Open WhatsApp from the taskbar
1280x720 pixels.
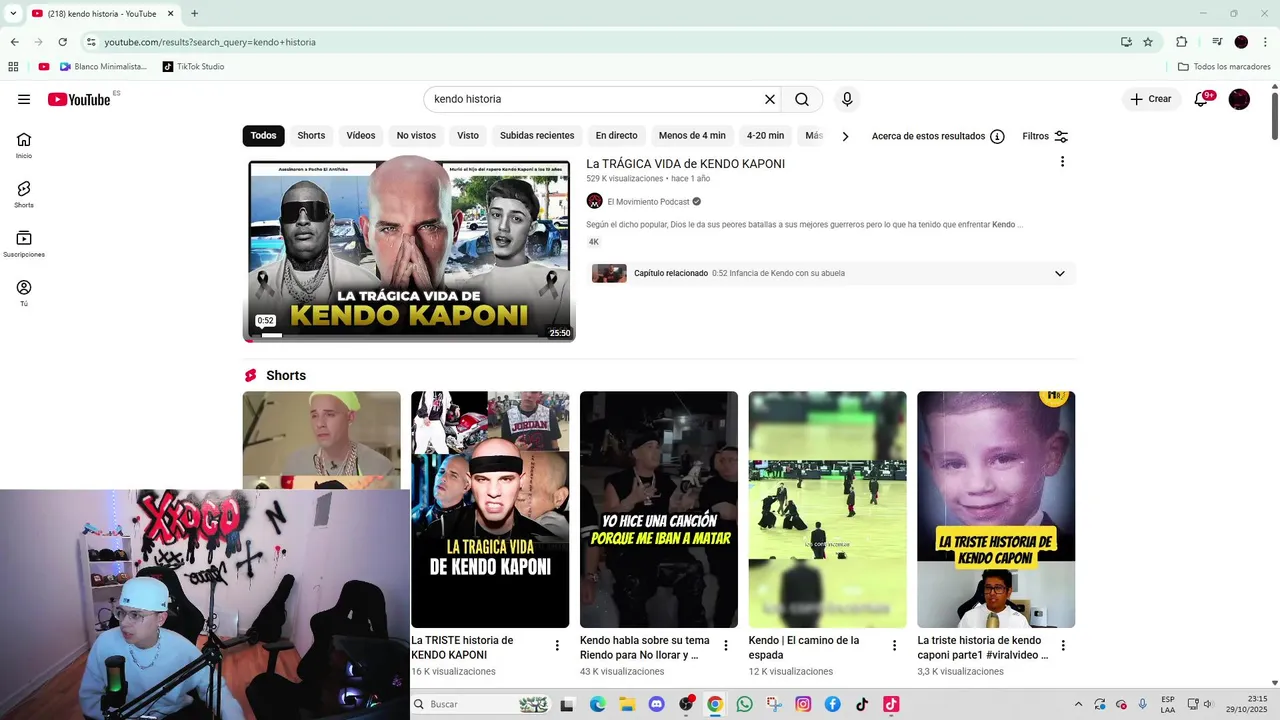click(744, 704)
